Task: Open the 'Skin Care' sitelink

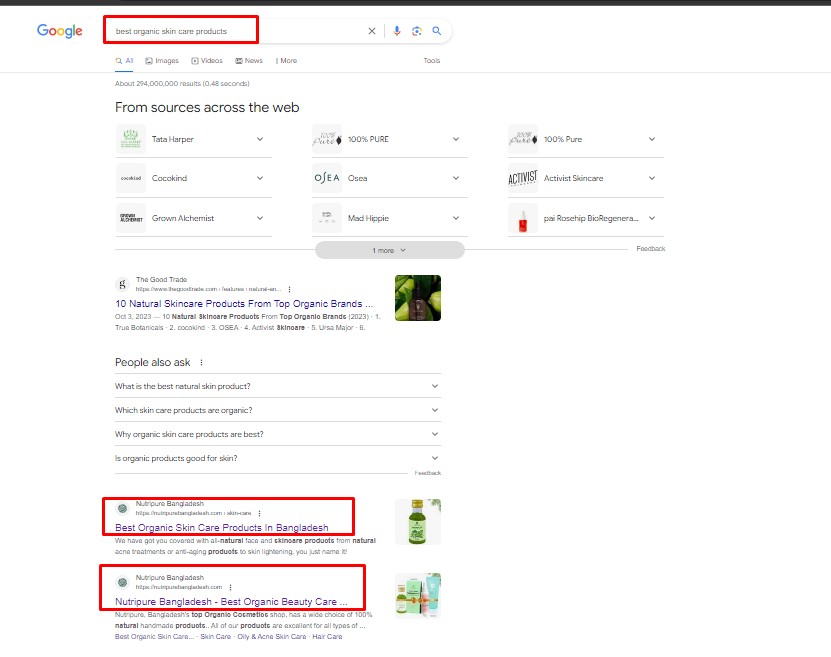Action: [x=216, y=636]
